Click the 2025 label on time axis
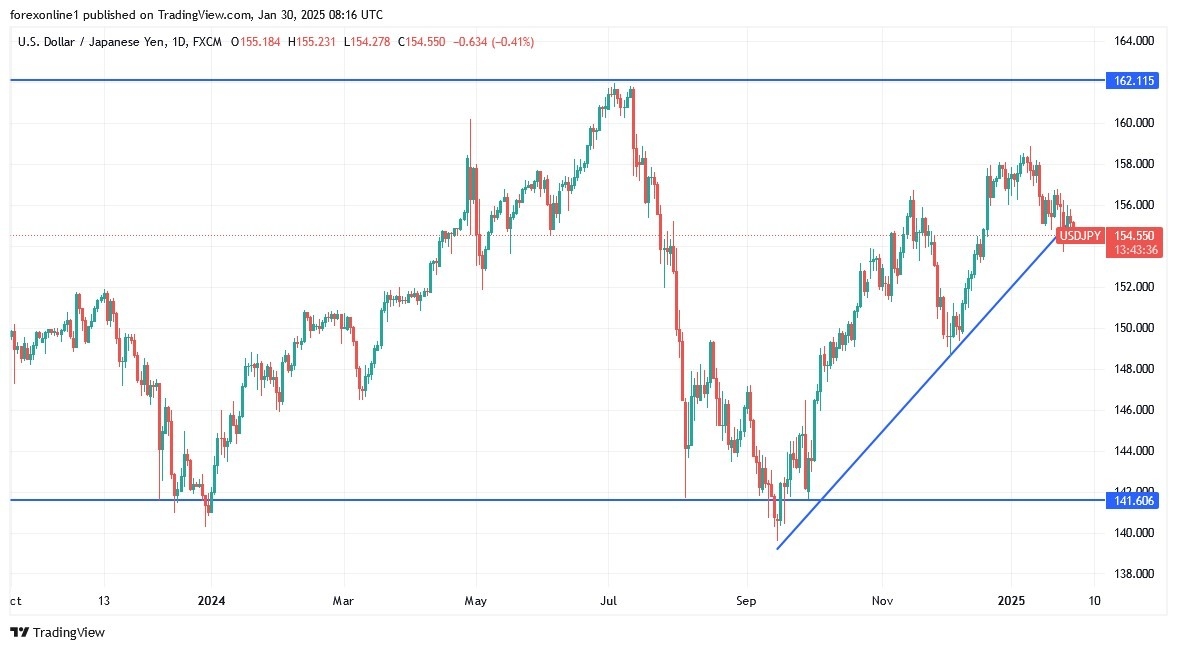Viewport: 1177px width, 650px height. [1011, 601]
